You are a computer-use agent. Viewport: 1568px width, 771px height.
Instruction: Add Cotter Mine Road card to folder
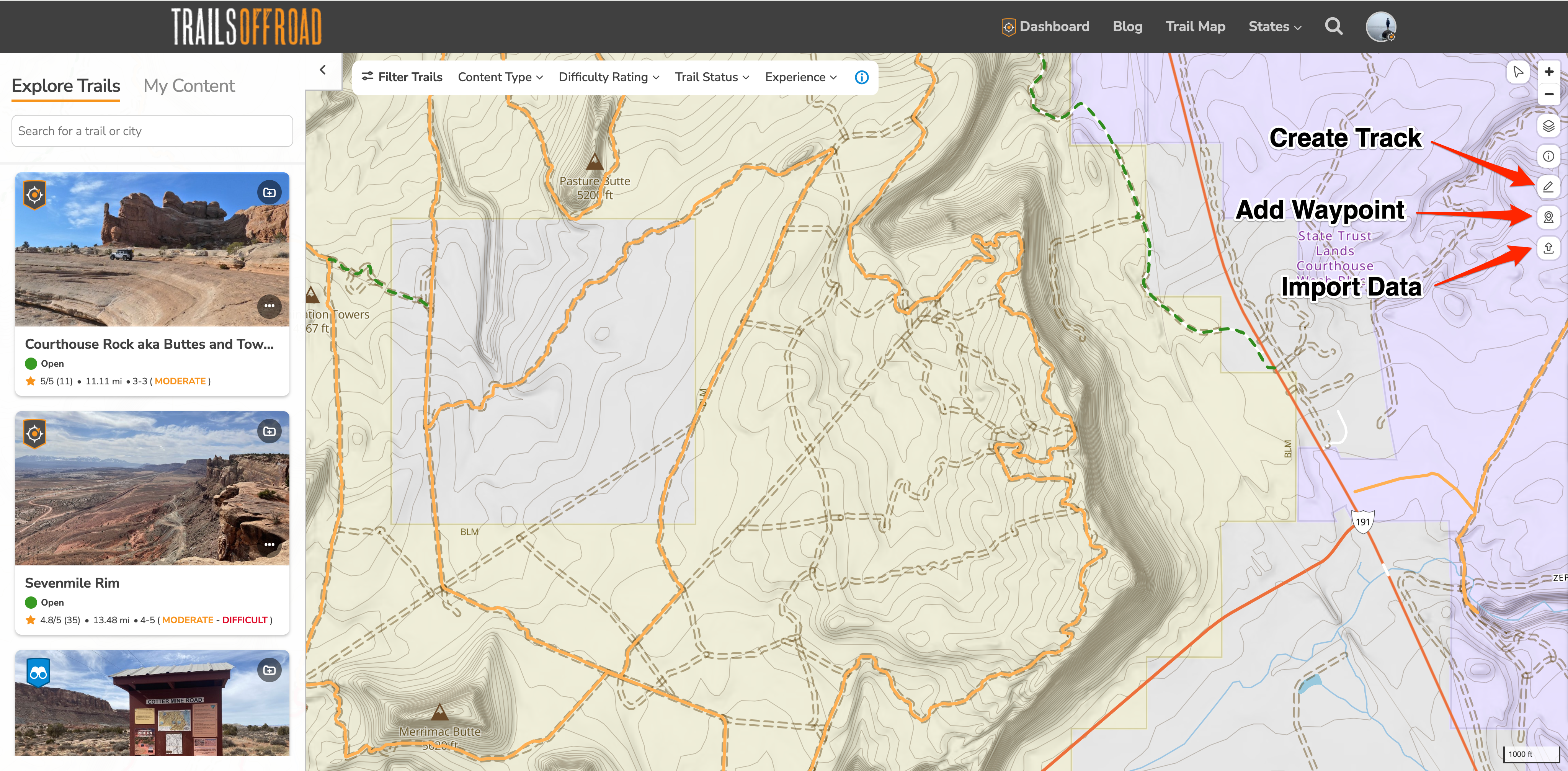(x=269, y=671)
